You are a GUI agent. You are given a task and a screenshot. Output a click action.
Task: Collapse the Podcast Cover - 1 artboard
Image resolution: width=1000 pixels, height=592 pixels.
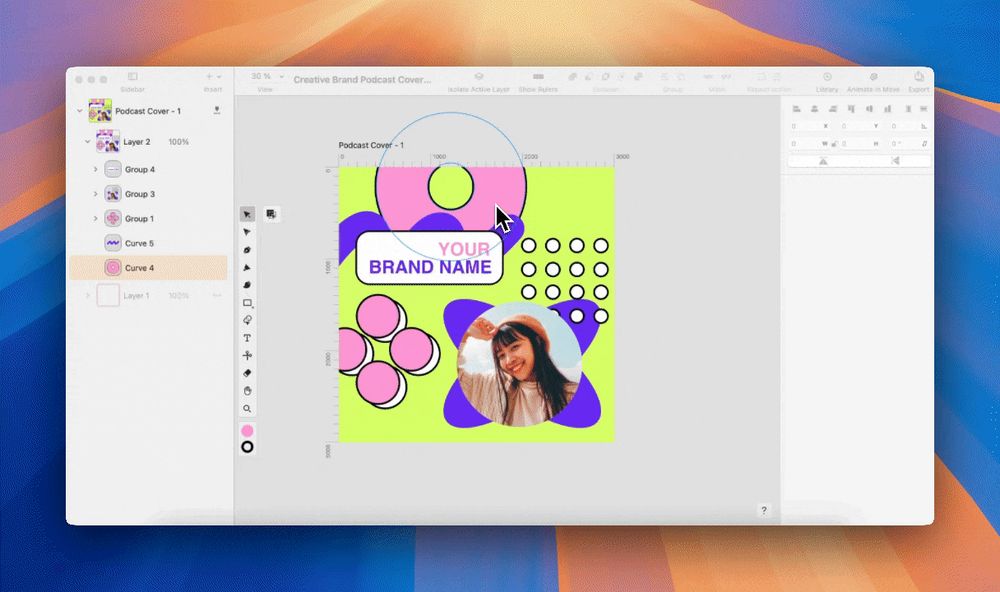pos(80,111)
